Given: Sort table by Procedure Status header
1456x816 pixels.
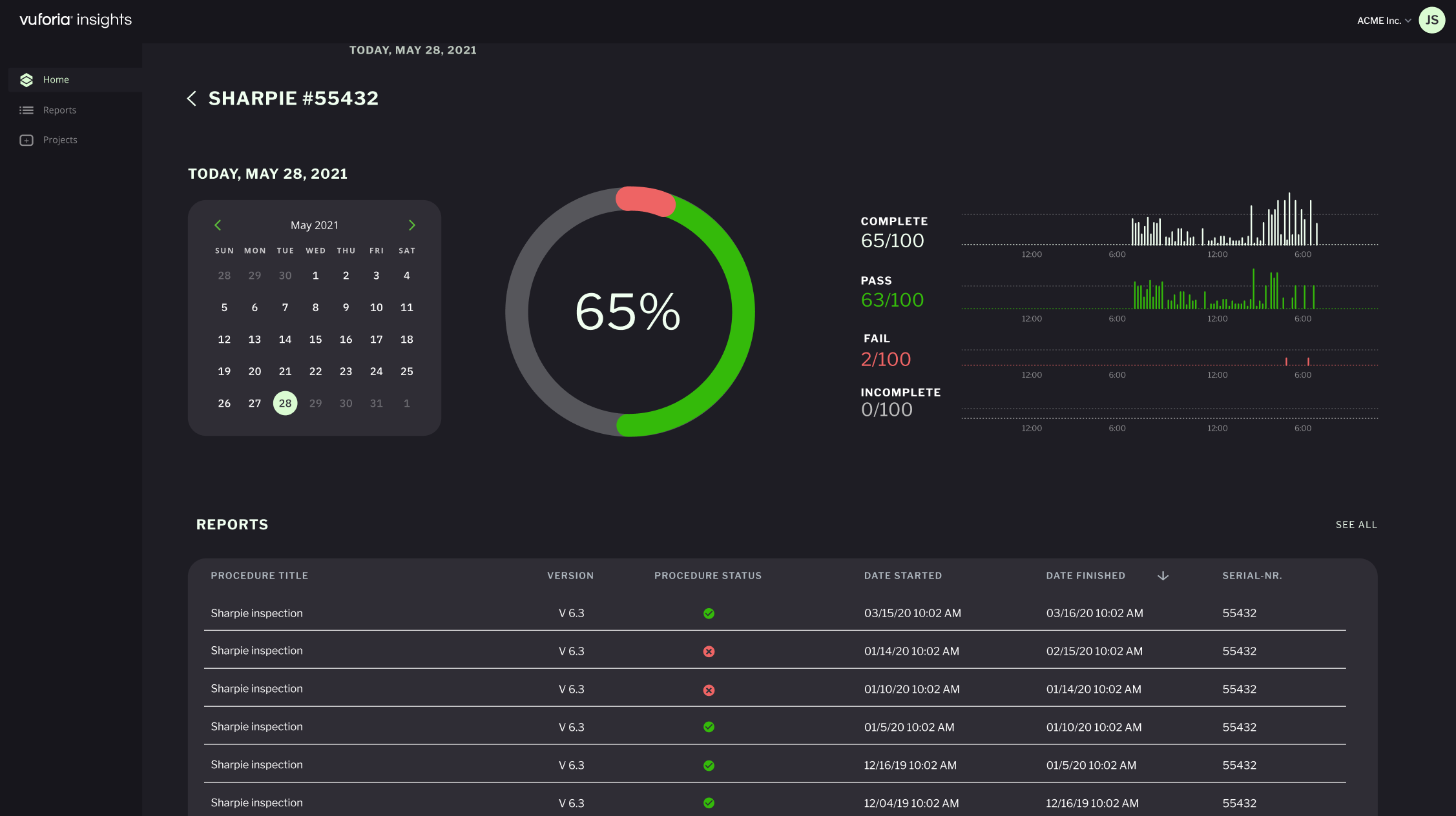Looking at the screenshot, I should tap(707, 576).
